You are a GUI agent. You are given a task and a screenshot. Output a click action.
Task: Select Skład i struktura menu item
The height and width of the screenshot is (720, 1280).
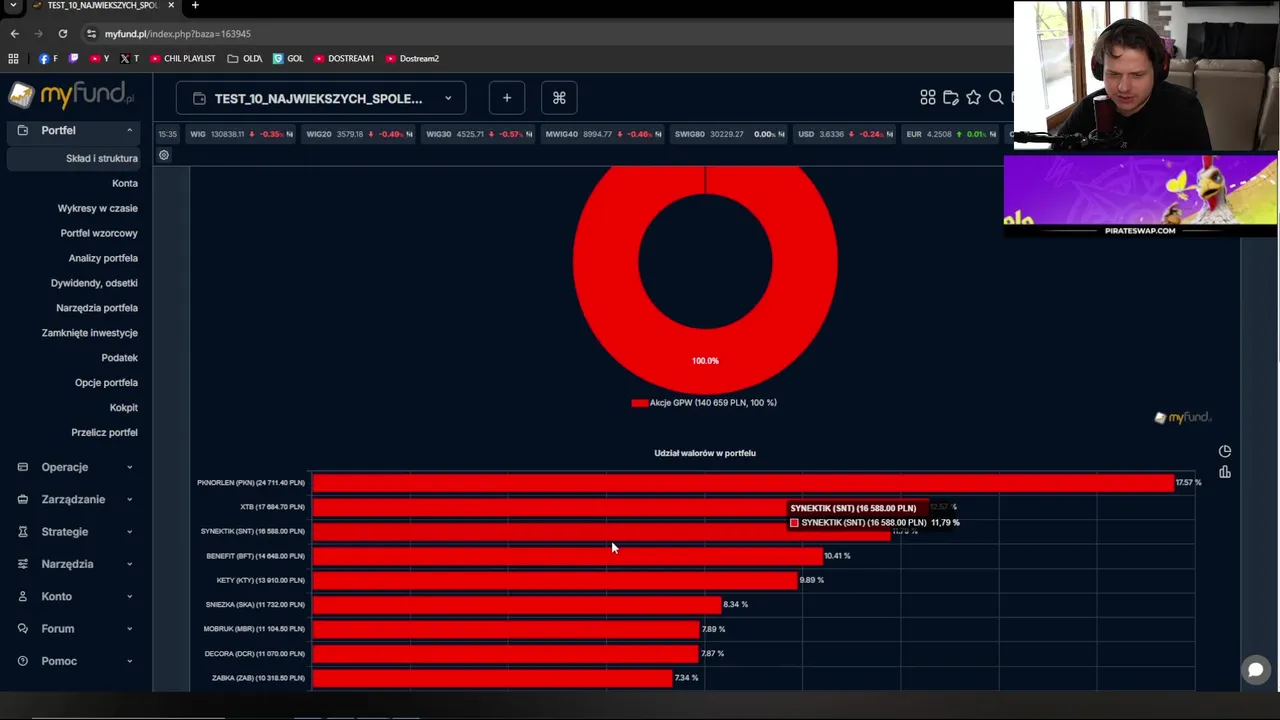click(102, 158)
